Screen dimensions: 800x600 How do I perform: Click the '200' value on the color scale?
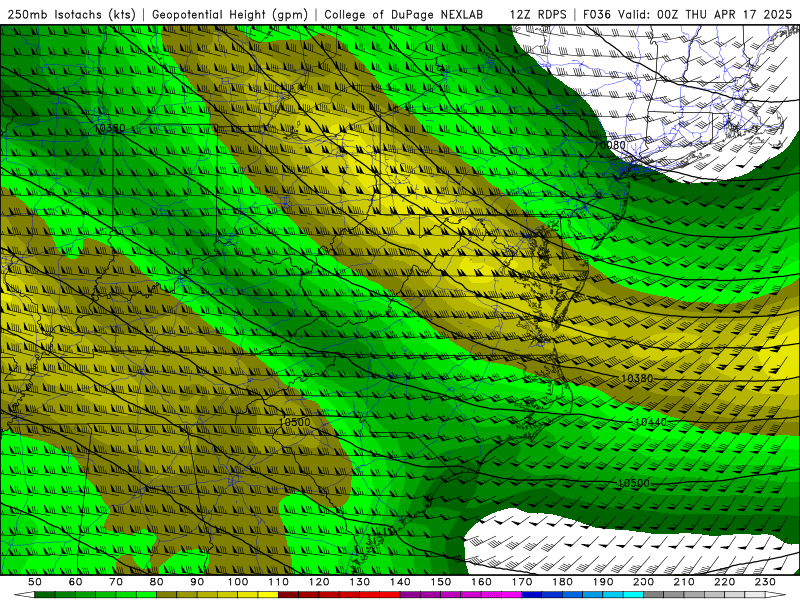tap(643, 582)
